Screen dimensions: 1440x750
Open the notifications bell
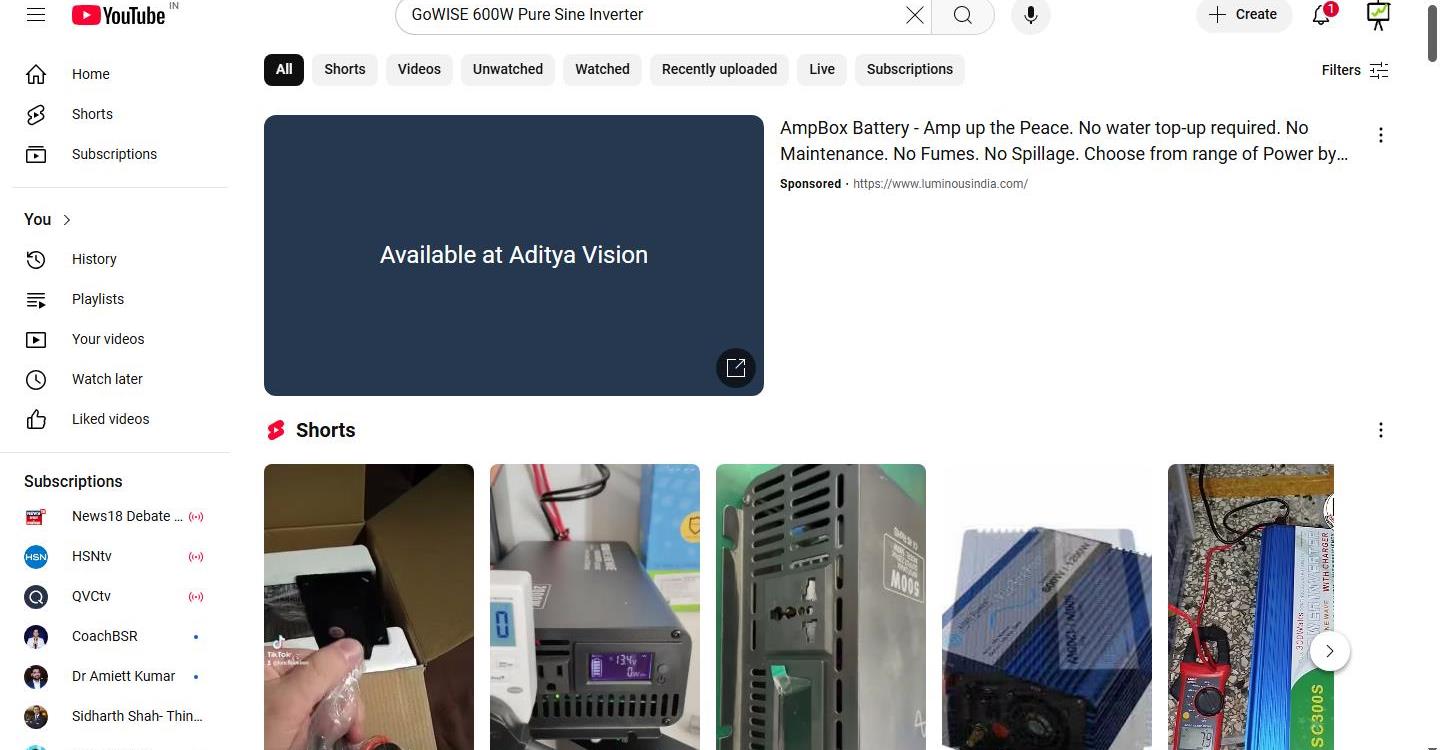click(1322, 15)
